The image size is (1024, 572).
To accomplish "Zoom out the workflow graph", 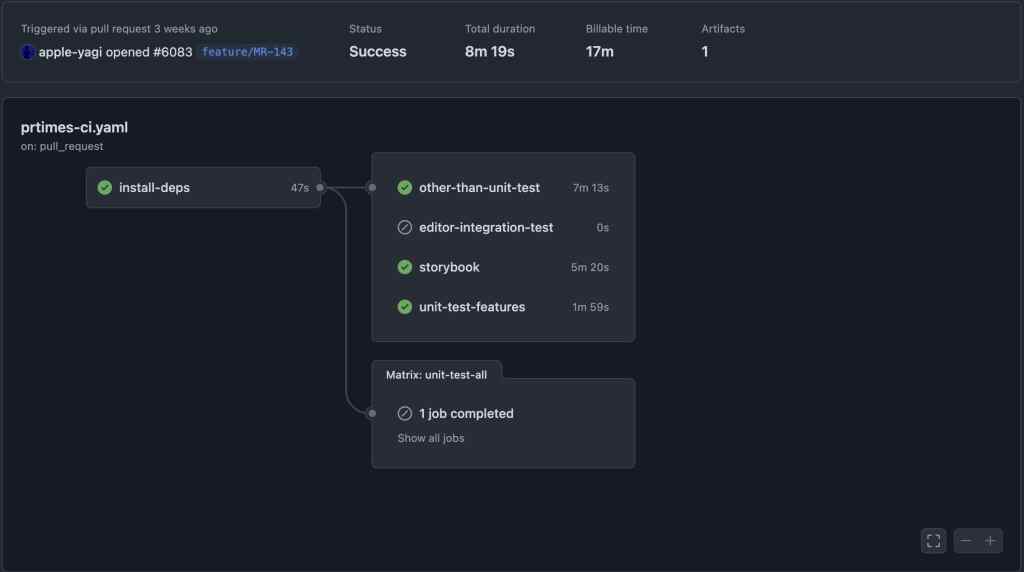I will (x=966, y=541).
